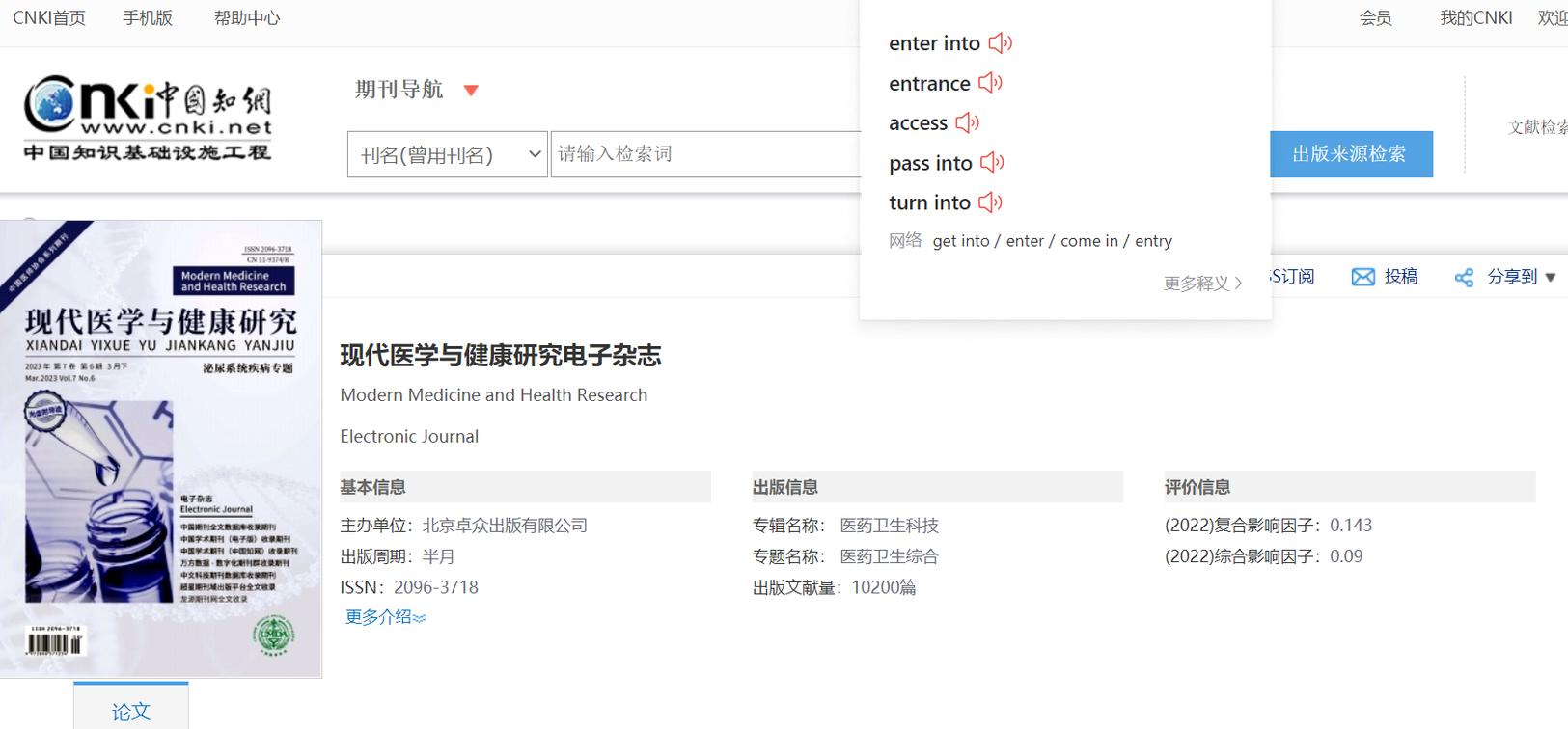Open the CNKI首页 link
1568x729 pixels.
[49, 18]
